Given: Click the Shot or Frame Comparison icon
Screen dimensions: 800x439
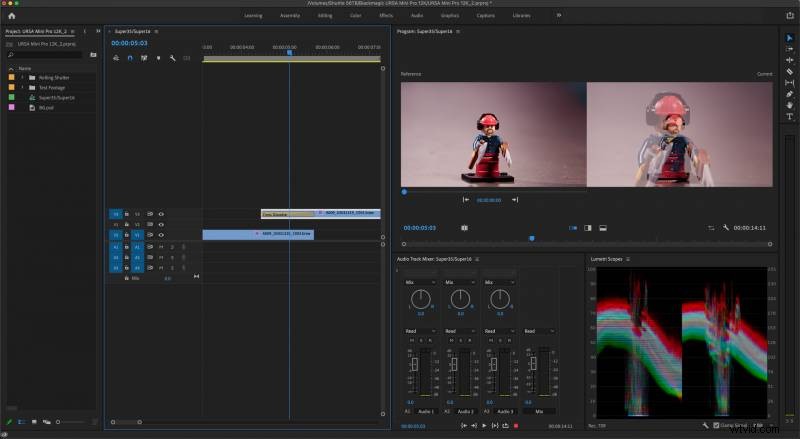Looking at the screenshot, I should [x=464, y=228].
